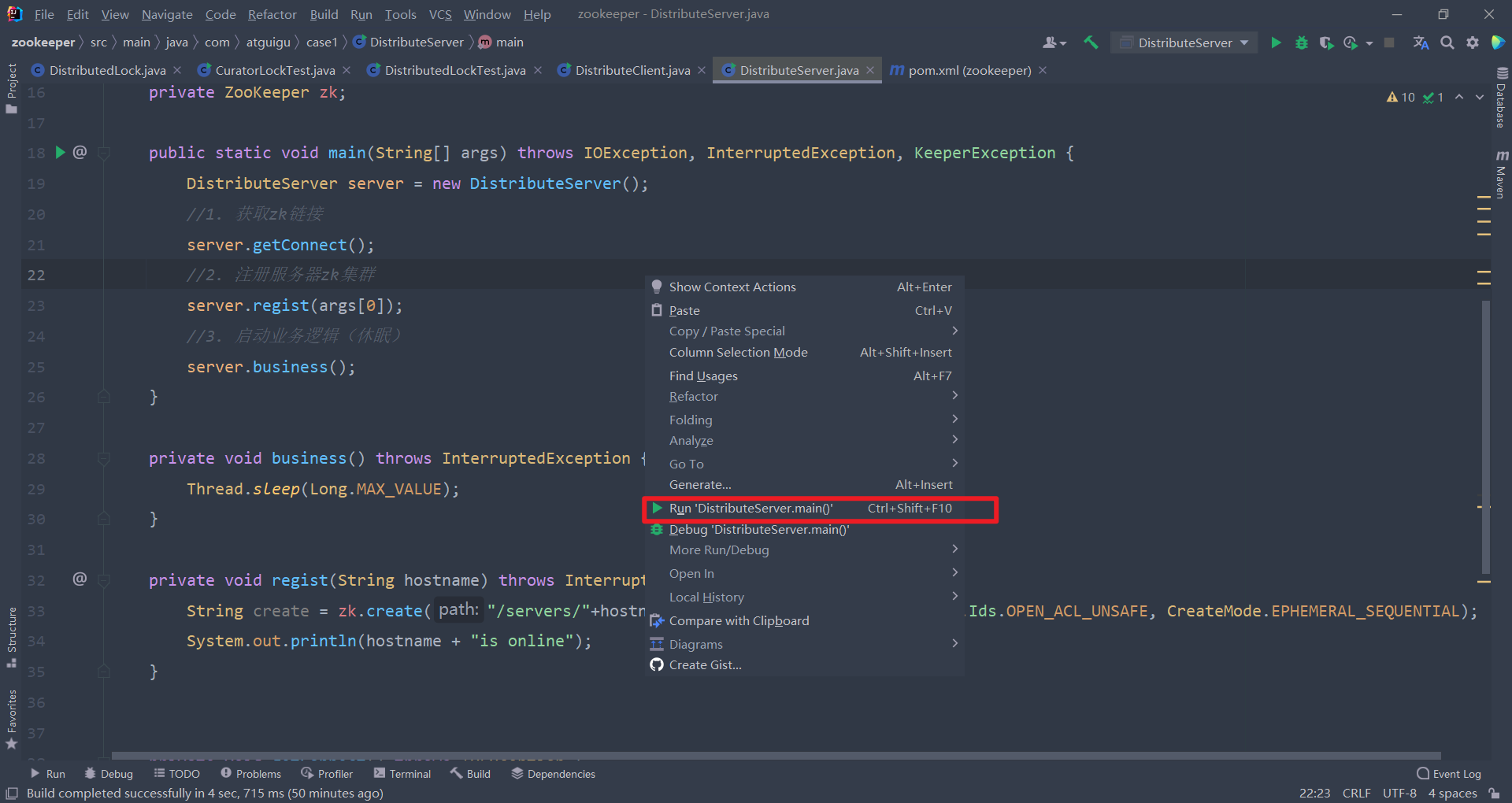Click the atguigu breadcrumb in navigation bar
The image size is (1512, 803).
[x=268, y=43]
